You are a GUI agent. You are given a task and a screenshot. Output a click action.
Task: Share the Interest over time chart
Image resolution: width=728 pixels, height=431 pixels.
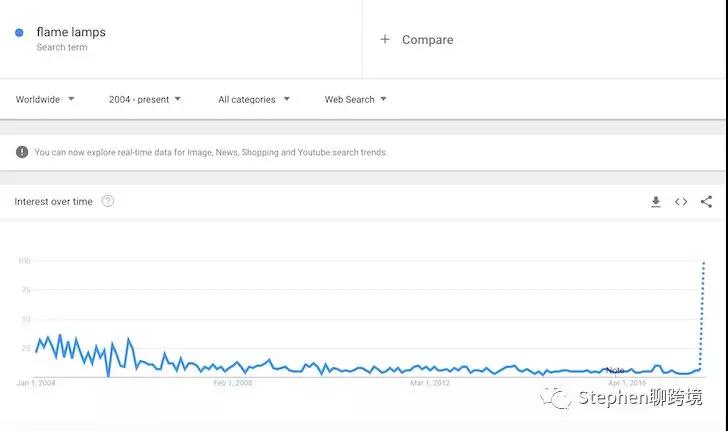tap(706, 202)
